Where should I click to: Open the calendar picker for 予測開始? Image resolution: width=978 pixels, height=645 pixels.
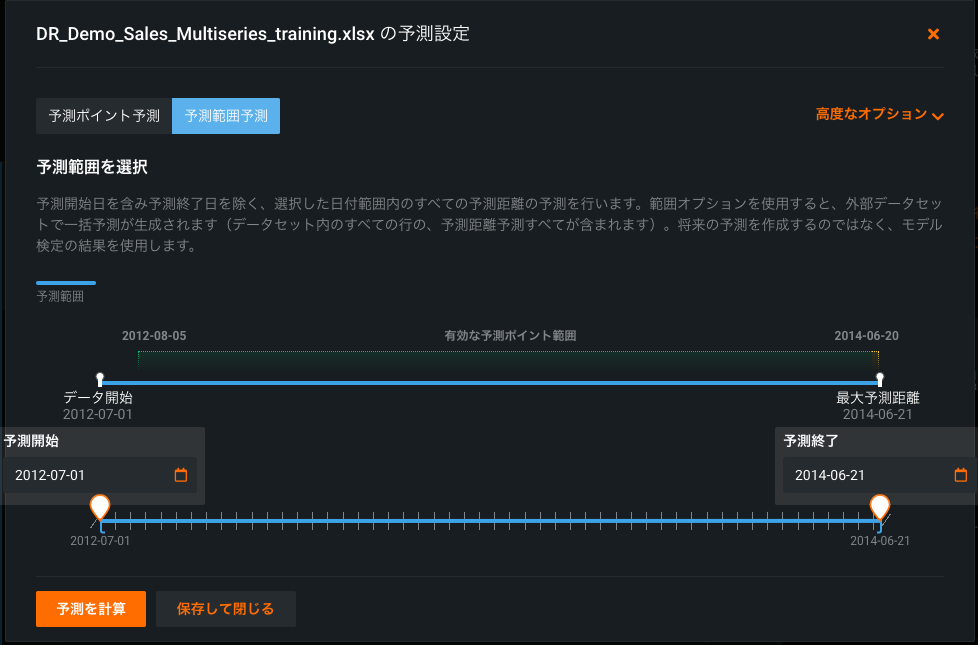pos(181,475)
